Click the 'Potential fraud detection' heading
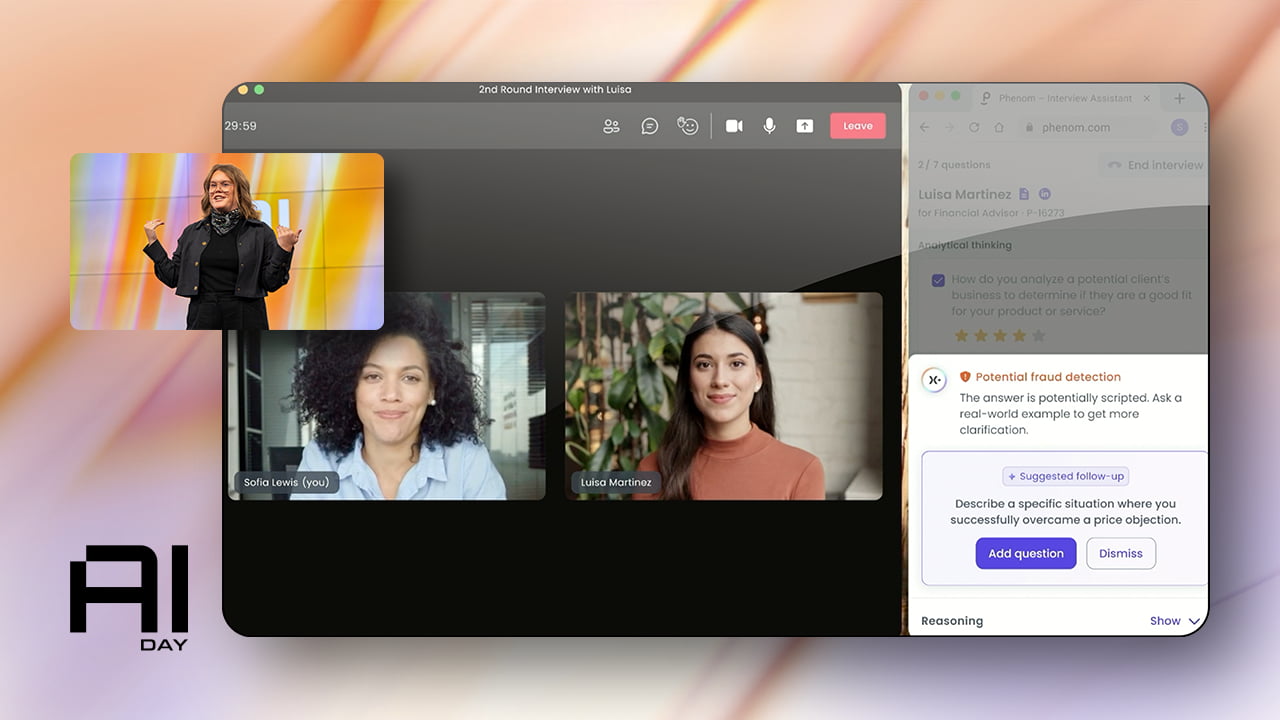The width and height of the screenshot is (1280, 720). click(x=1048, y=377)
